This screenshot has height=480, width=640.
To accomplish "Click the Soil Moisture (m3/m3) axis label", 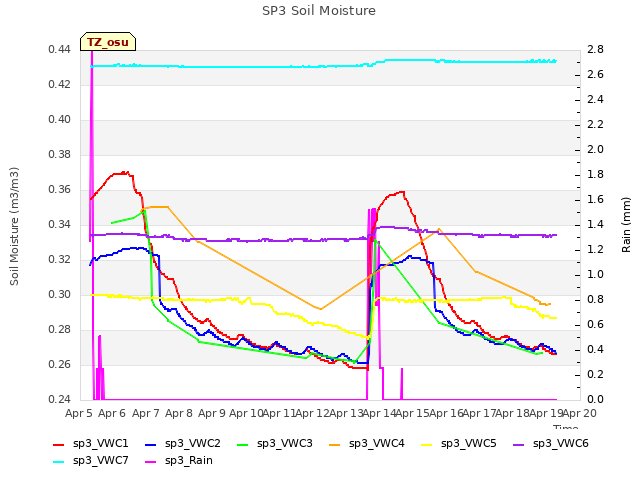I will 14,226.
